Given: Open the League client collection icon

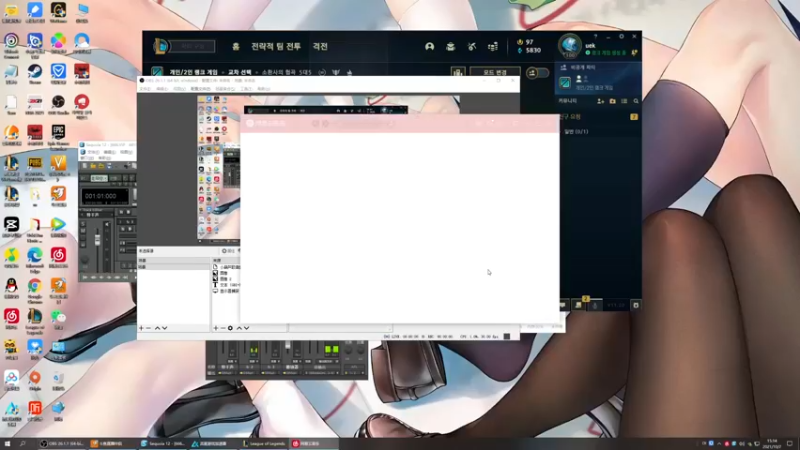Looking at the screenshot, I should pos(451,46).
